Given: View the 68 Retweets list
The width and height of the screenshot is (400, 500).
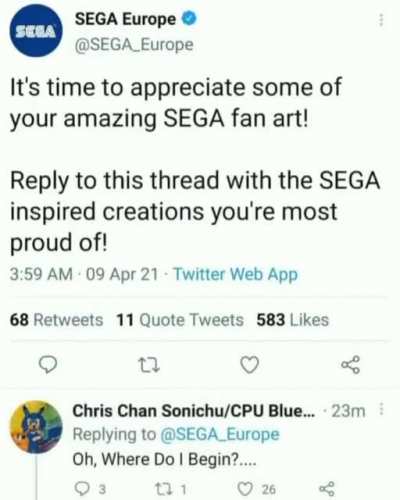Looking at the screenshot, I should [56, 320].
